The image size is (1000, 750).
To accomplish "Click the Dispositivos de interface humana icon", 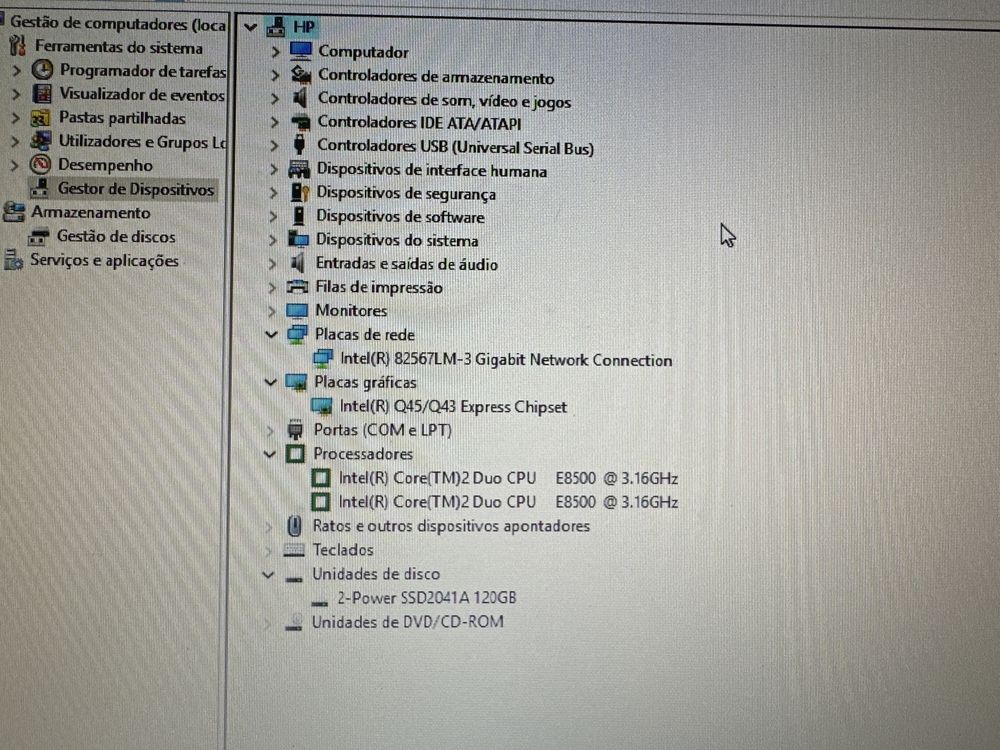I will tap(299, 169).
